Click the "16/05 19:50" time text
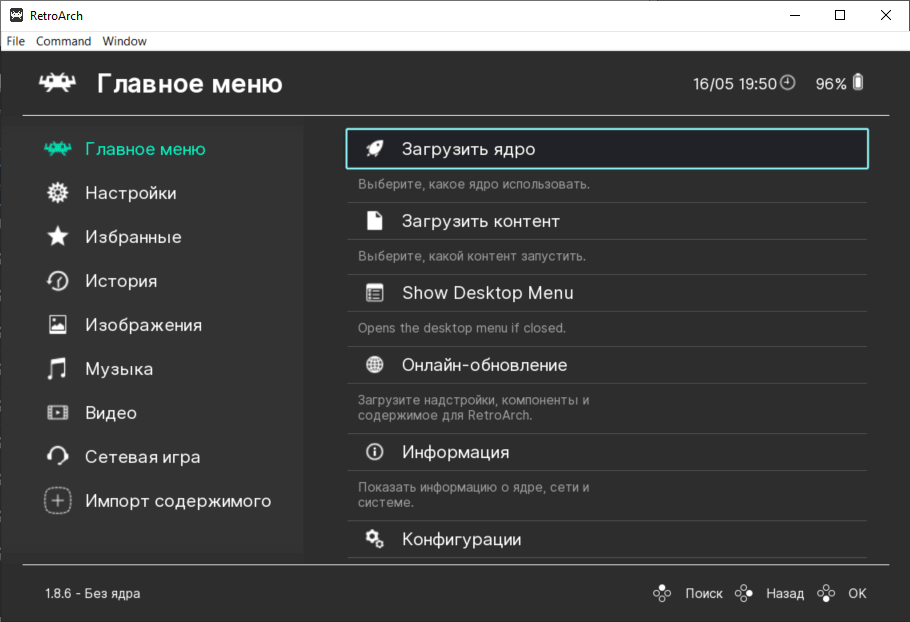The height and width of the screenshot is (622, 910). [735, 84]
